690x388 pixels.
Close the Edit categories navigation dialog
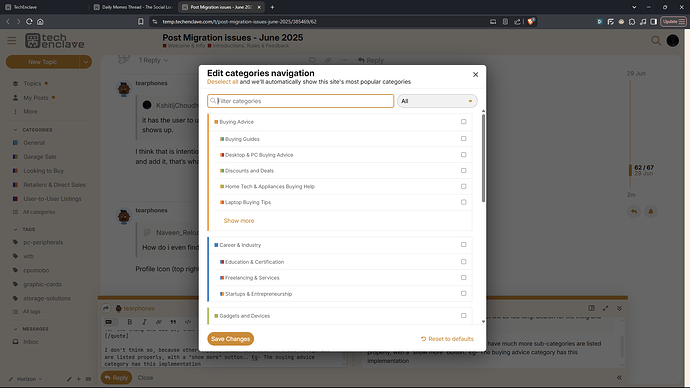click(475, 74)
